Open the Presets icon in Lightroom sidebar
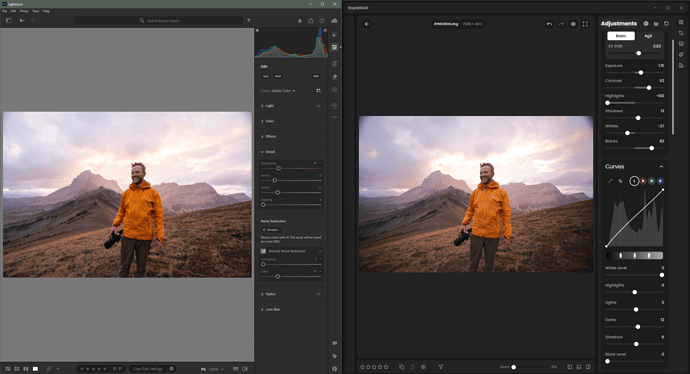Screen dimensions: 690x374 point(334,34)
